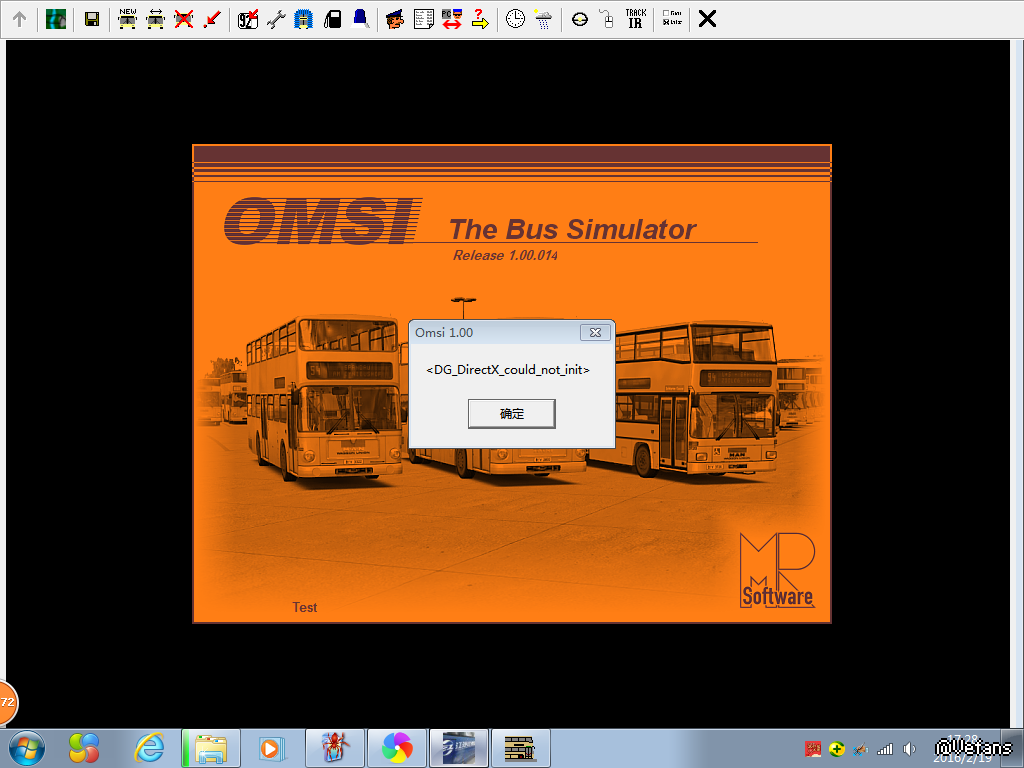Close the Omsi 1.00 error dialog
Viewport: 1024px width, 768px height.
click(595, 332)
